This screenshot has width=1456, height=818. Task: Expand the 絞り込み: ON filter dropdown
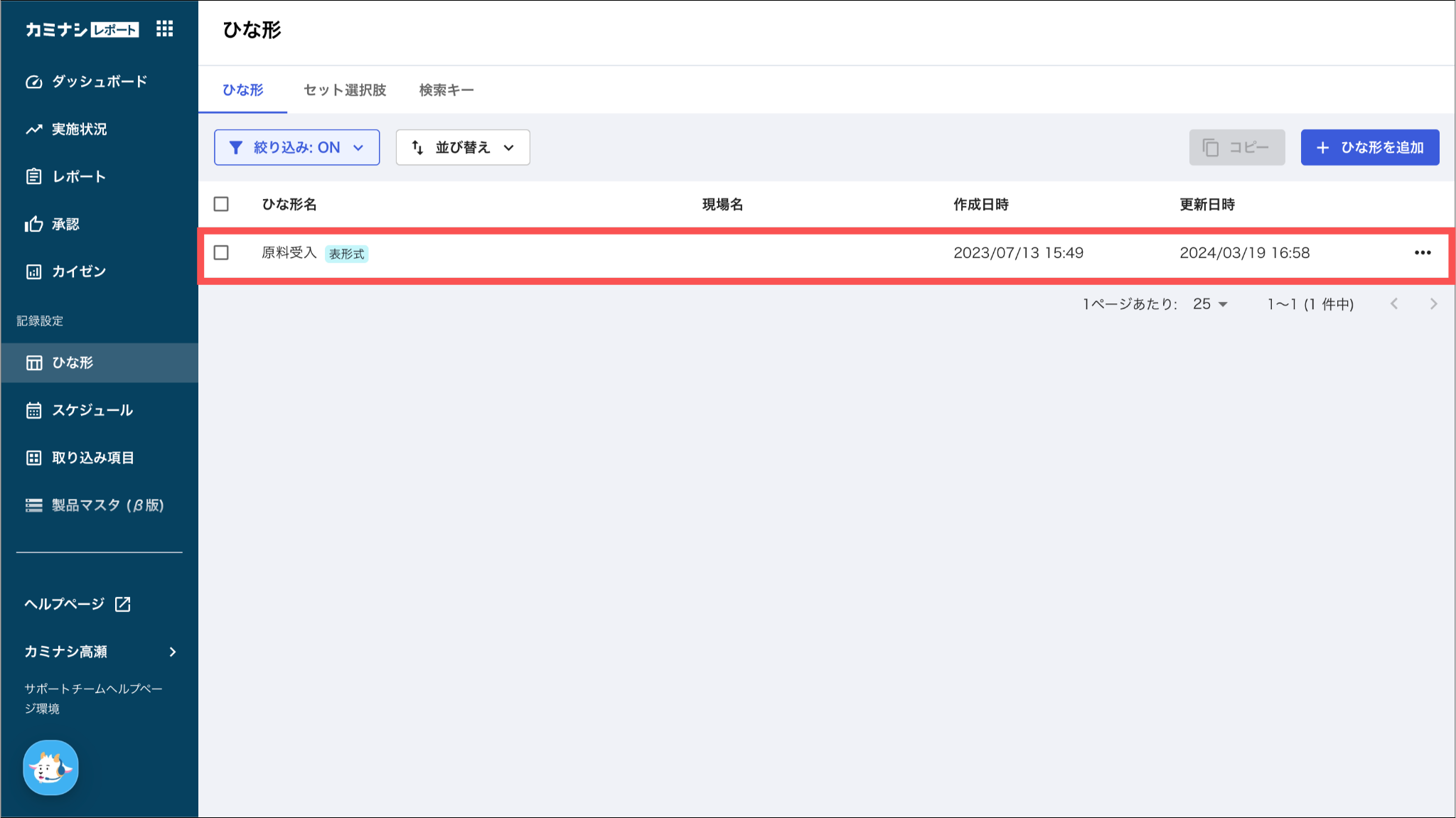click(x=296, y=148)
